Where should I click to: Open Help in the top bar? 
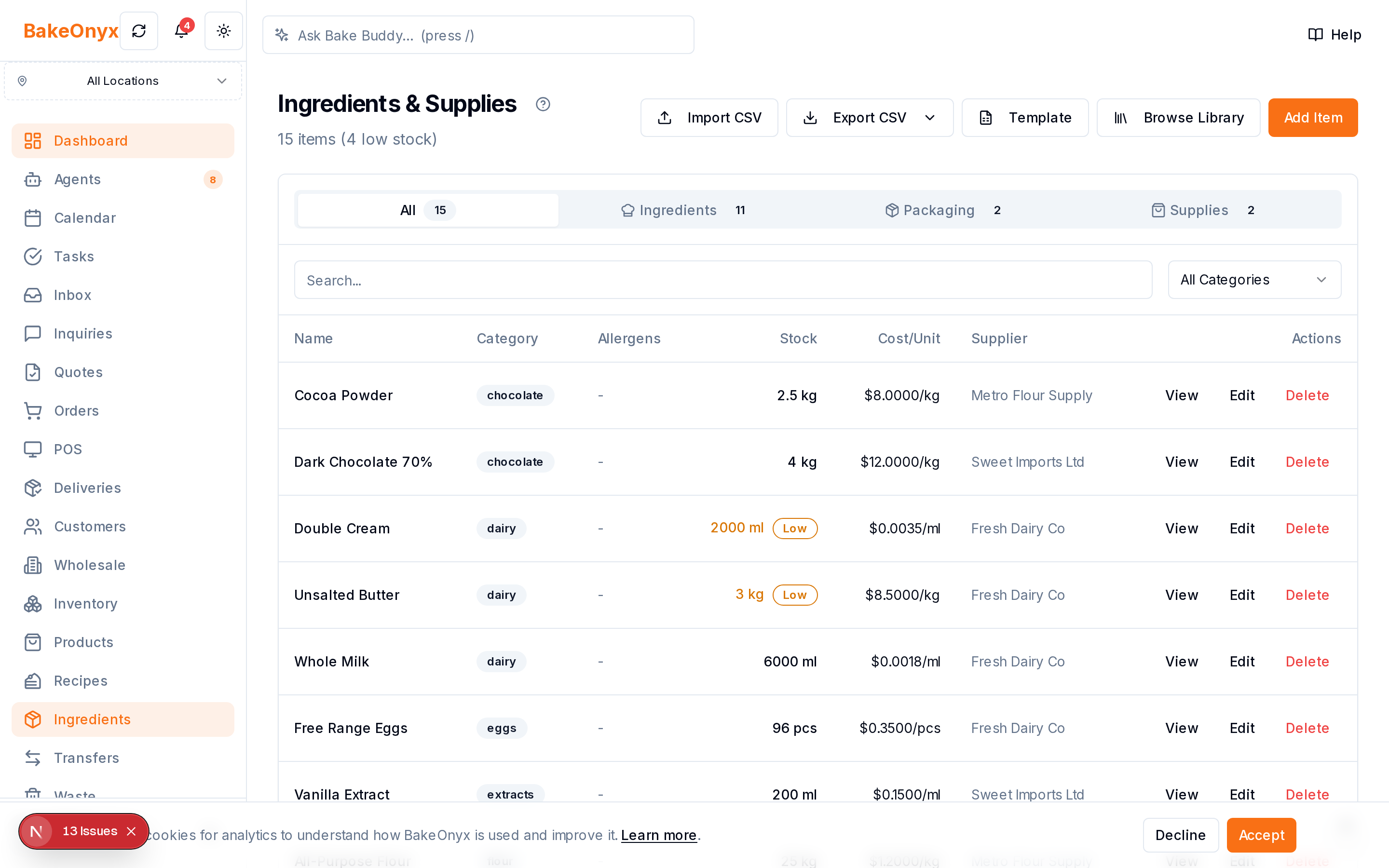pos(1335,35)
